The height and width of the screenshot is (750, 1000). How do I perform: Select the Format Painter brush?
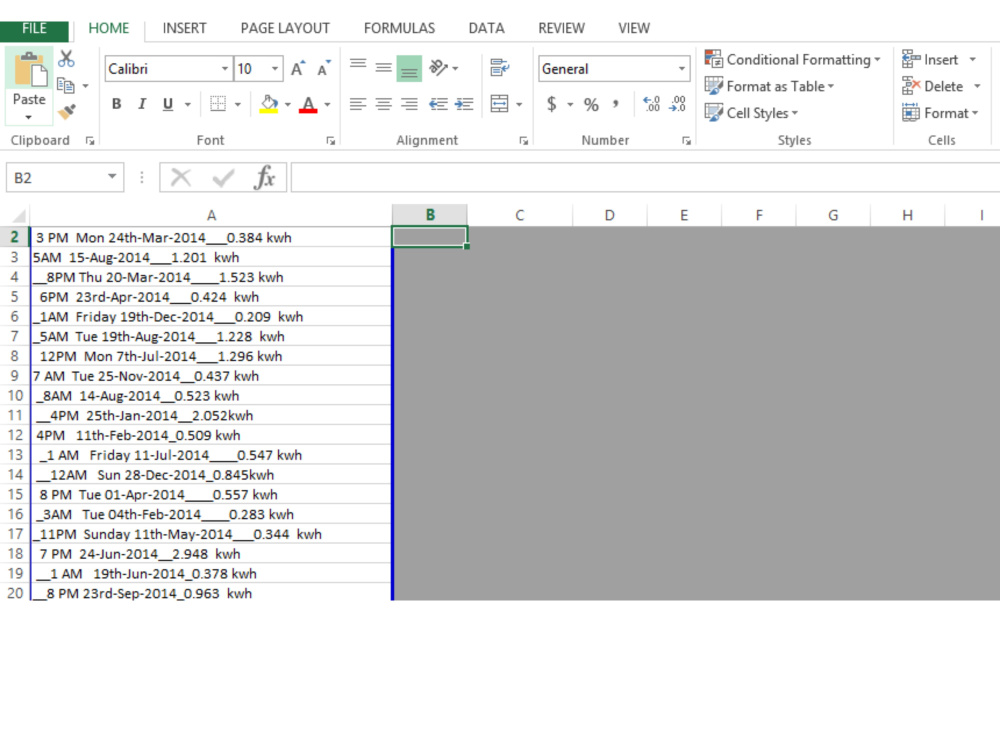pyautogui.click(x=66, y=112)
